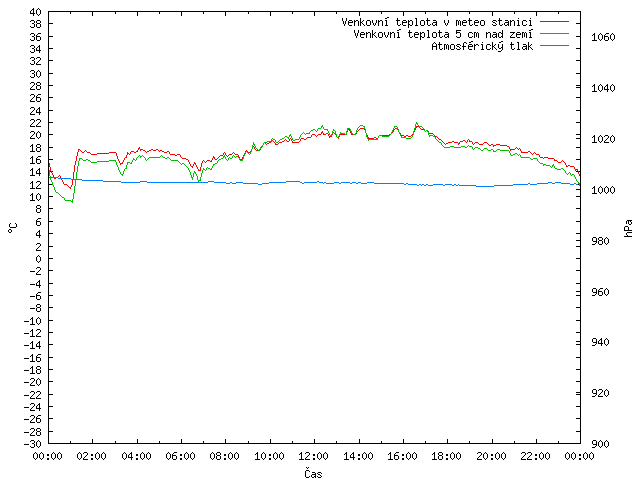Click the '°C' left axis label
Screen dimensions: 640x480
(13, 228)
